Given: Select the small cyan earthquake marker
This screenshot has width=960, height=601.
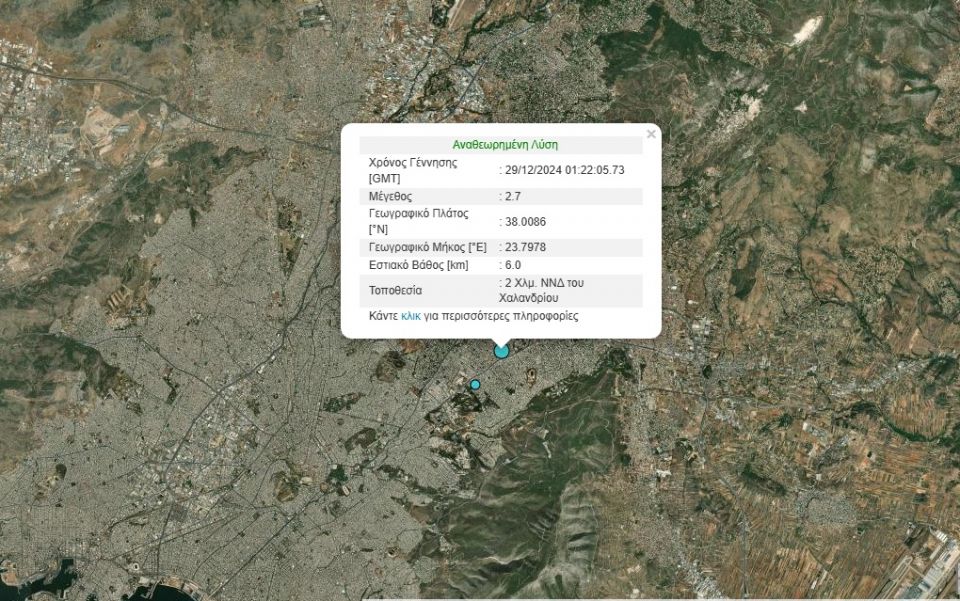Looking at the screenshot, I should [x=476, y=384].
